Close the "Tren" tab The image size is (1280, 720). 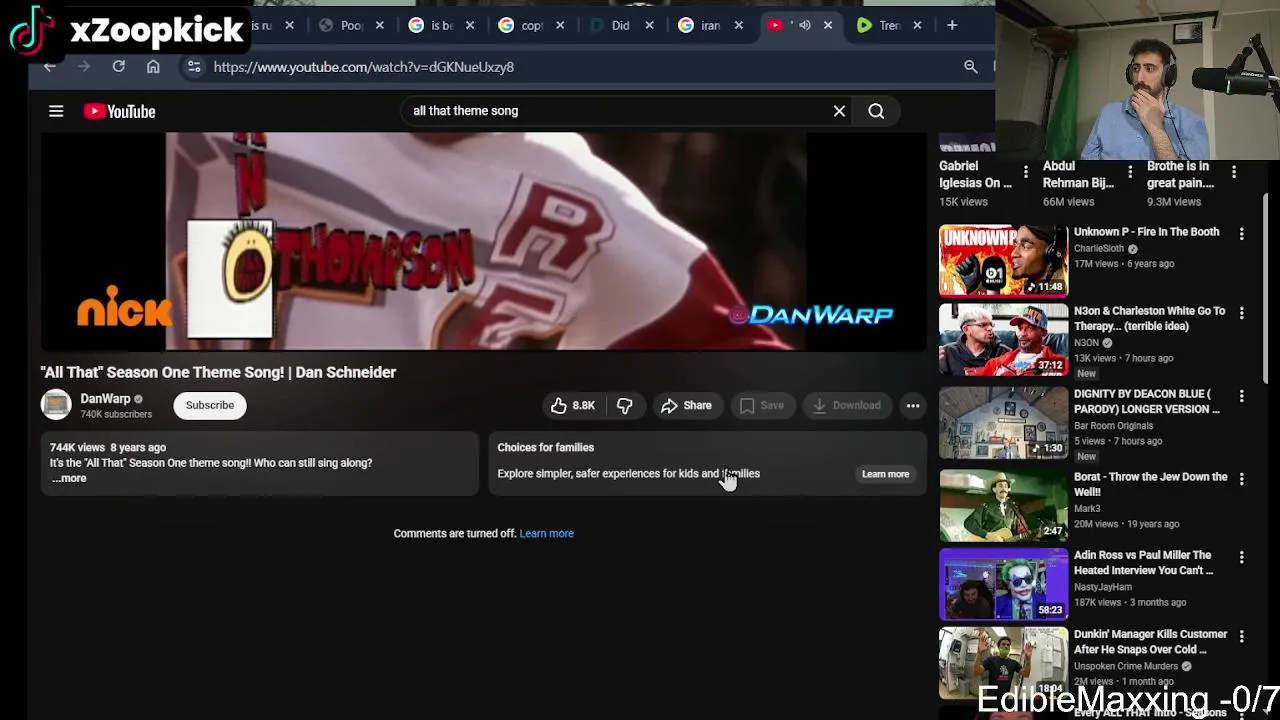pos(917,25)
